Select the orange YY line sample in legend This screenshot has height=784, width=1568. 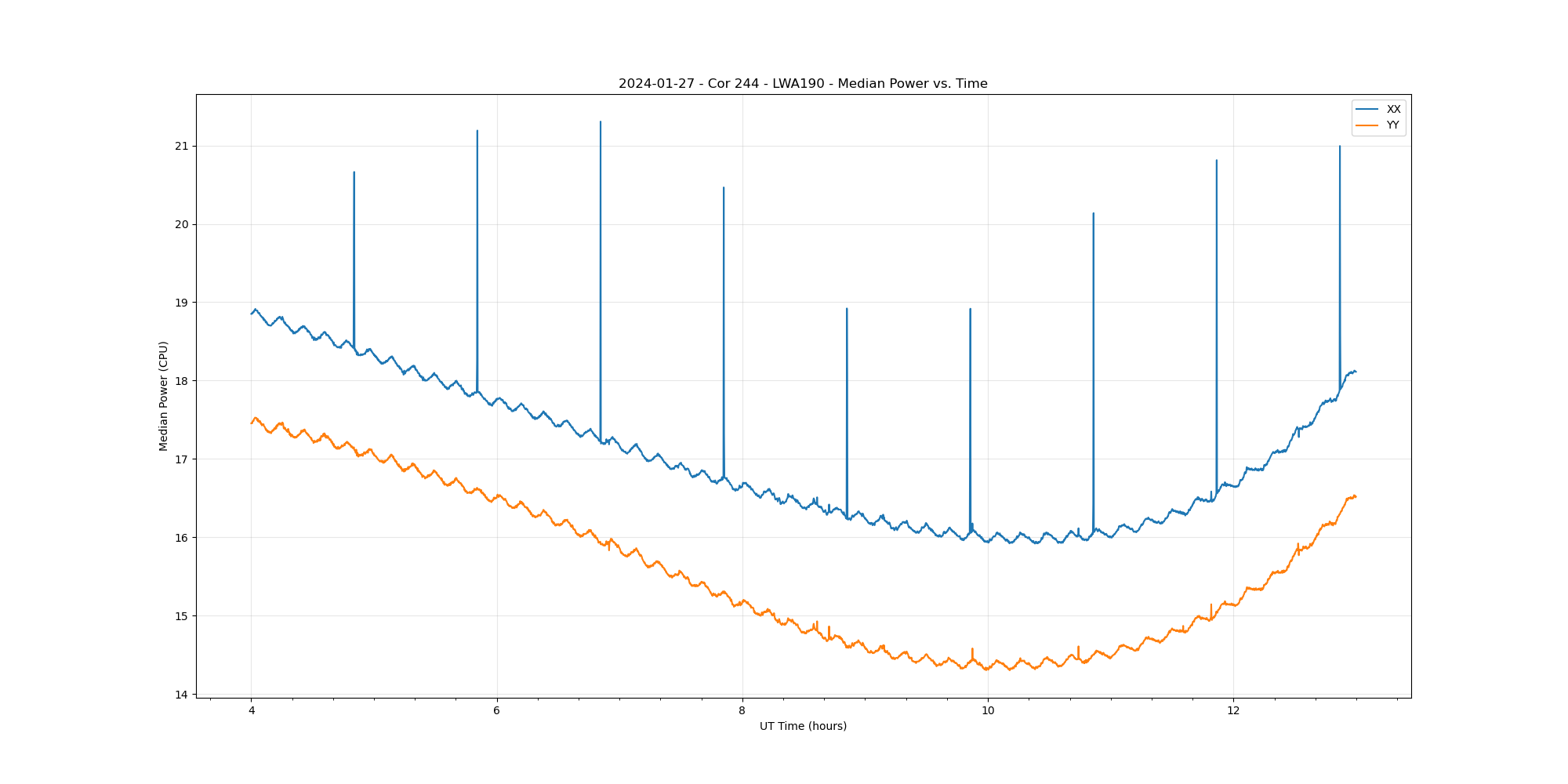pyautogui.click(x=1367, y=125)
